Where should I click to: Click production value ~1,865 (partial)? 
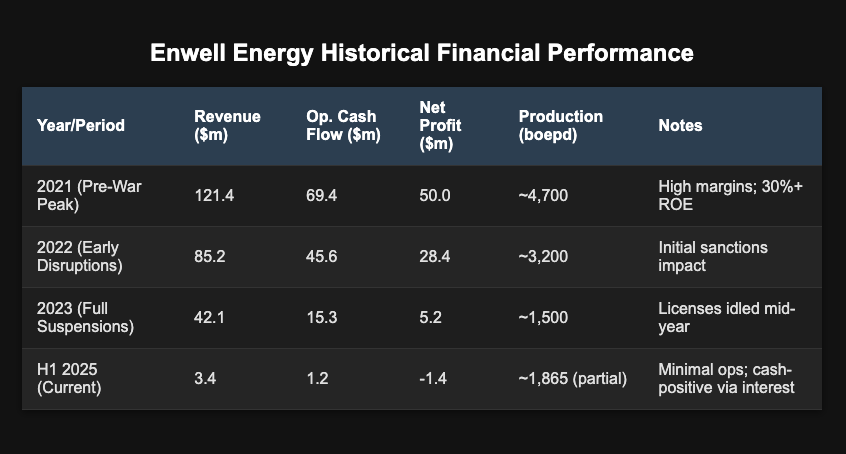tap(573, 378)
